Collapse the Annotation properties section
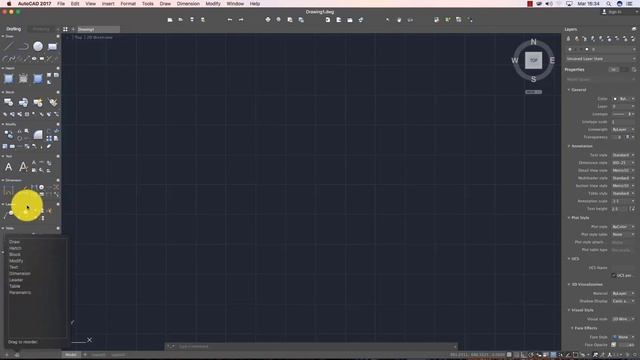640x360 pixels. [569, 146]
